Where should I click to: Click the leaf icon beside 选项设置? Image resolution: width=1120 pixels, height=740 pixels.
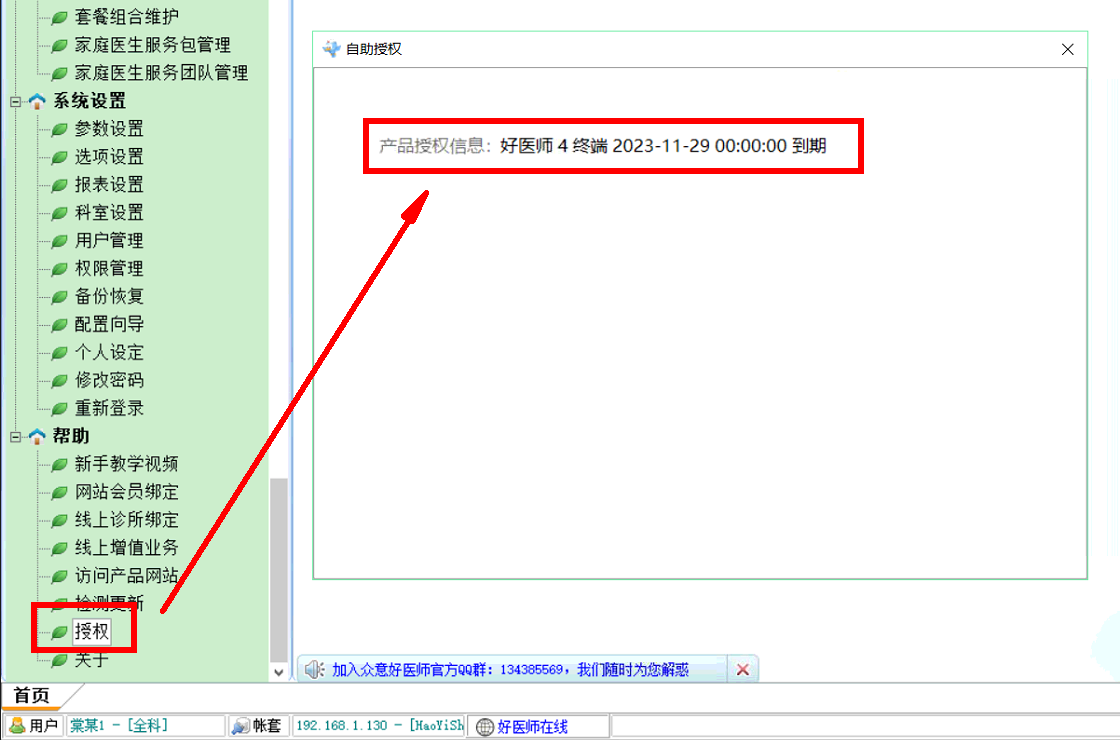pyautogui.click(x=59, y=157)
